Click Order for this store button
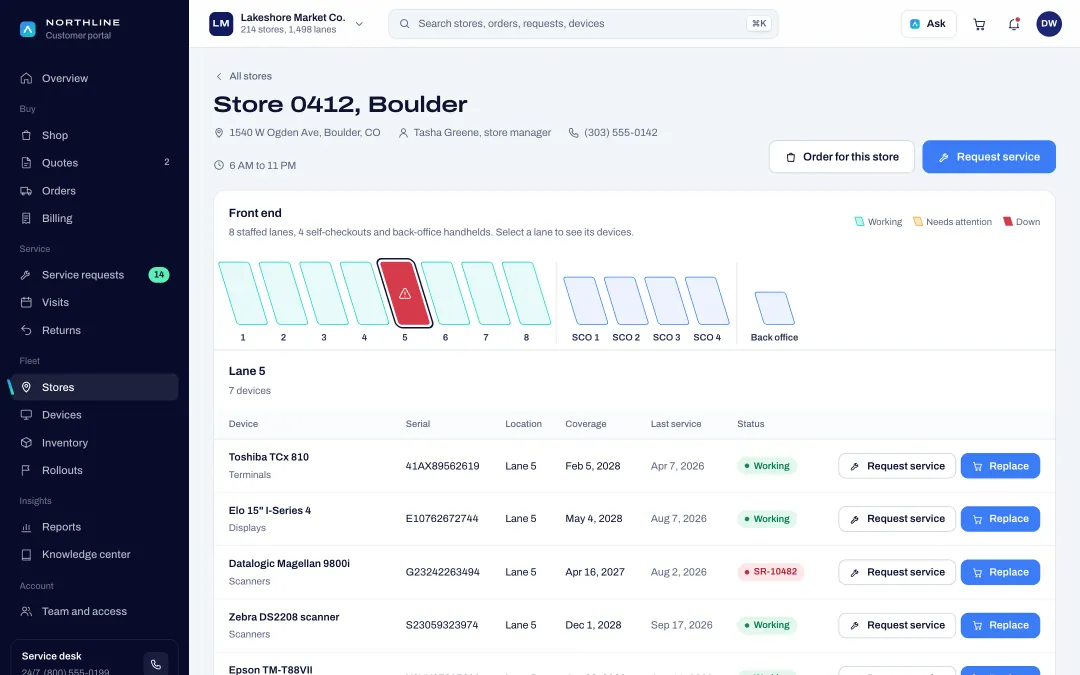This screenshot has height=675, width=1080. pyautogui.click(x=841, y=157)
